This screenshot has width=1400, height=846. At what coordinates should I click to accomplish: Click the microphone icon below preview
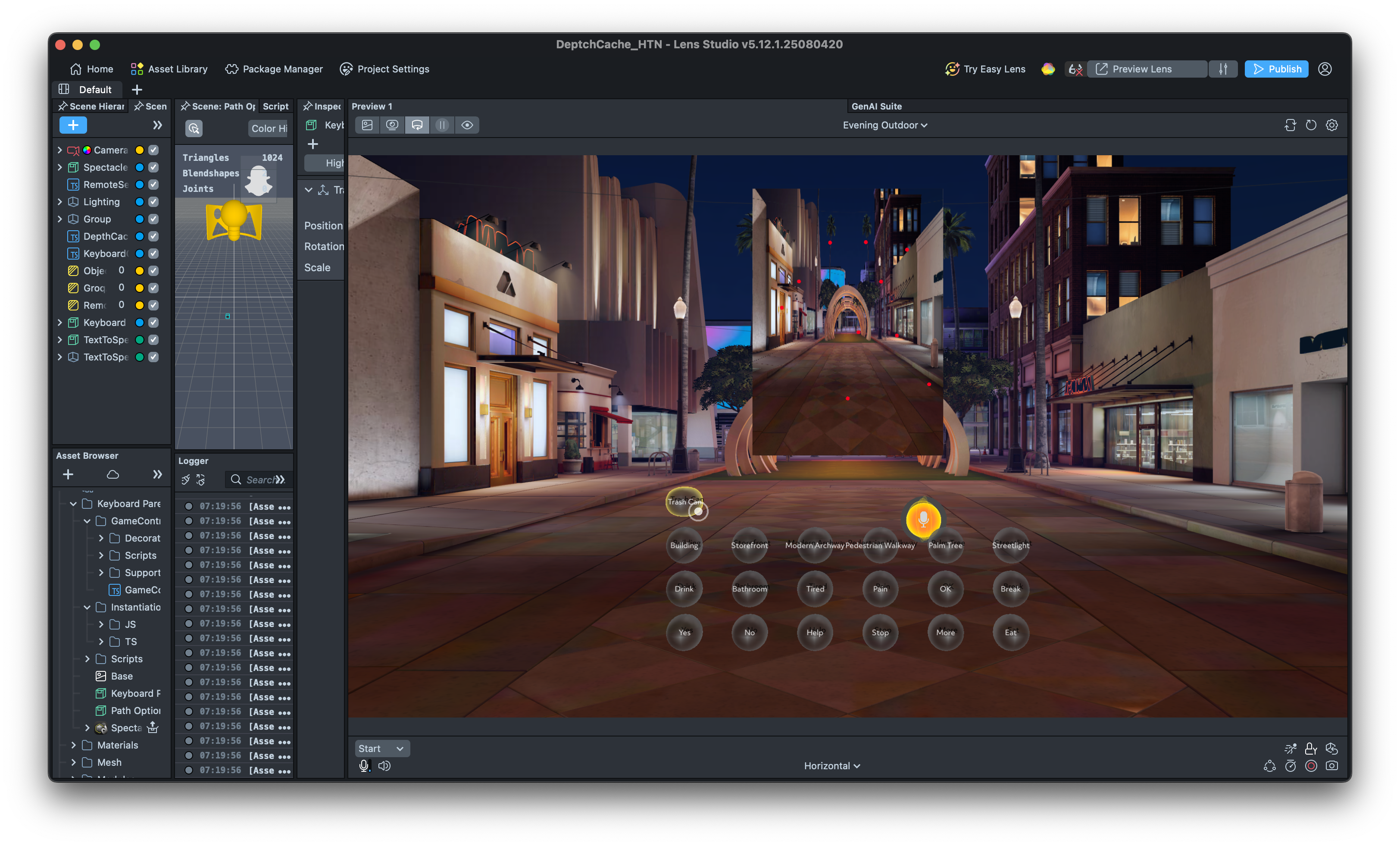(x=364, y=765)
